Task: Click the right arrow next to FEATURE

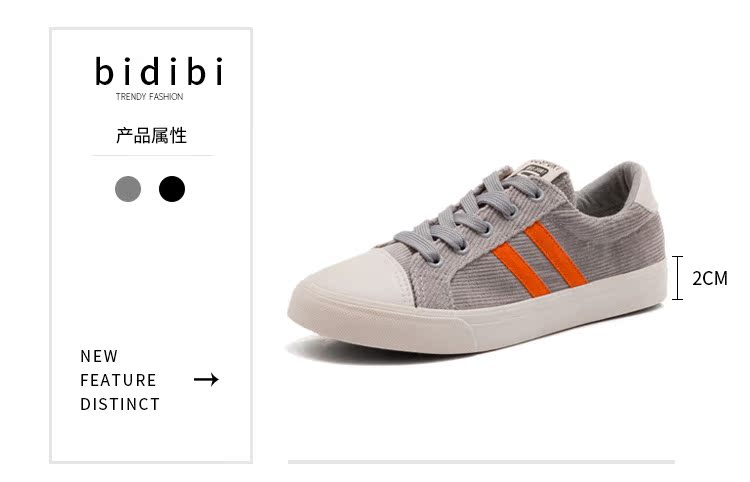Action: [x=206, y=380]
